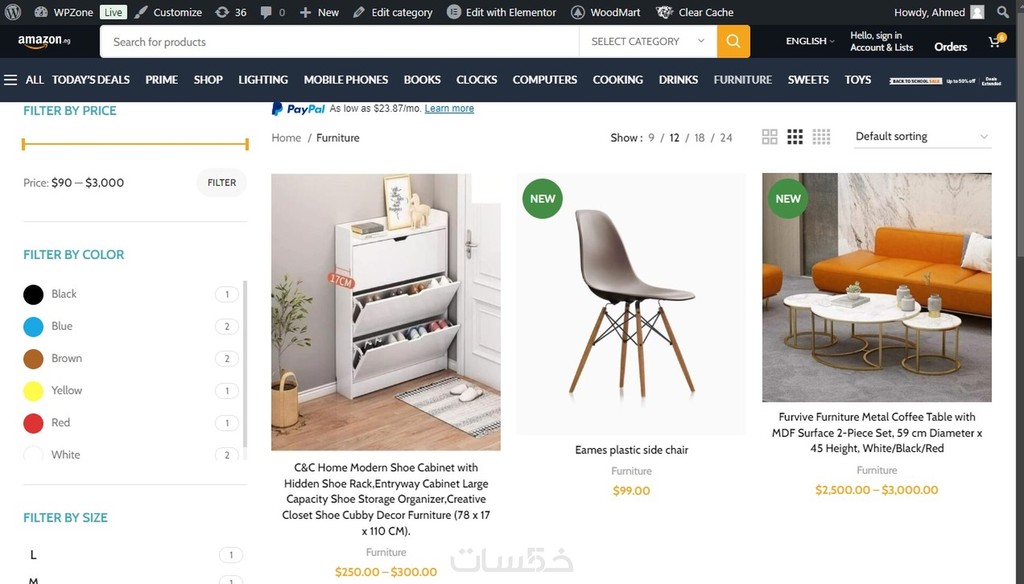The height and width of the screenshot is (584, 1024).
Task: Click the price FILTER button
Action: pyautogui.click(x=221, y=183)
